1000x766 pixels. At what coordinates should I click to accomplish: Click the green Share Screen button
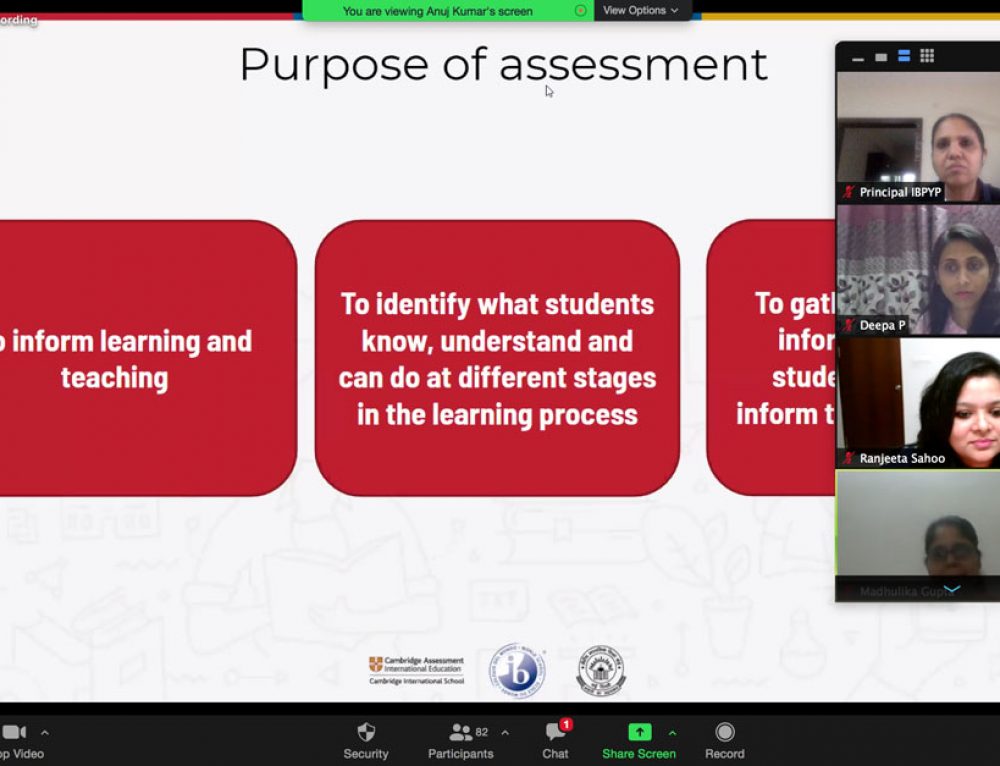pos(639,740)
